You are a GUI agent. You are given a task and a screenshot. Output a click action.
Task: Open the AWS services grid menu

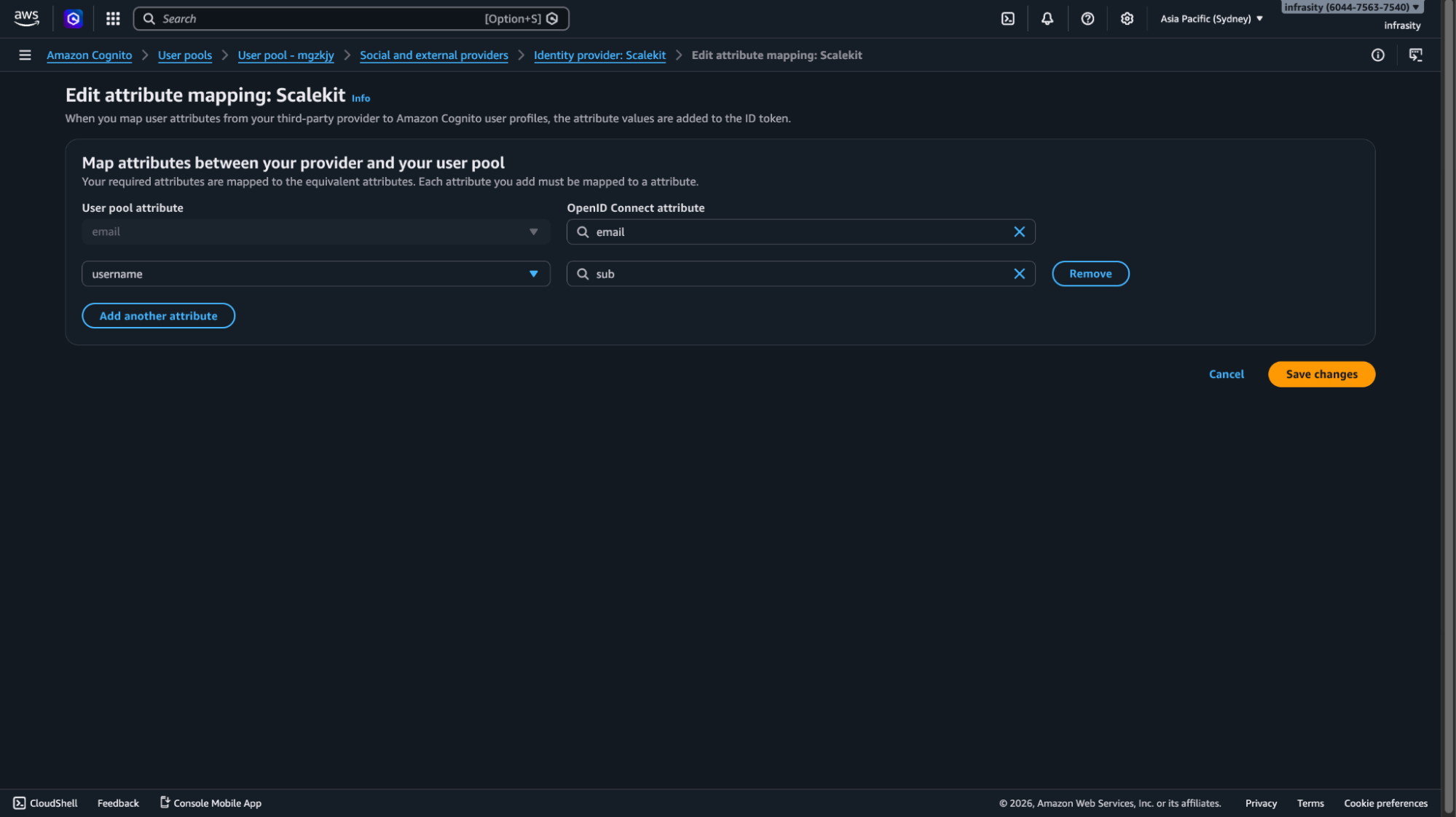click(113, 19)
